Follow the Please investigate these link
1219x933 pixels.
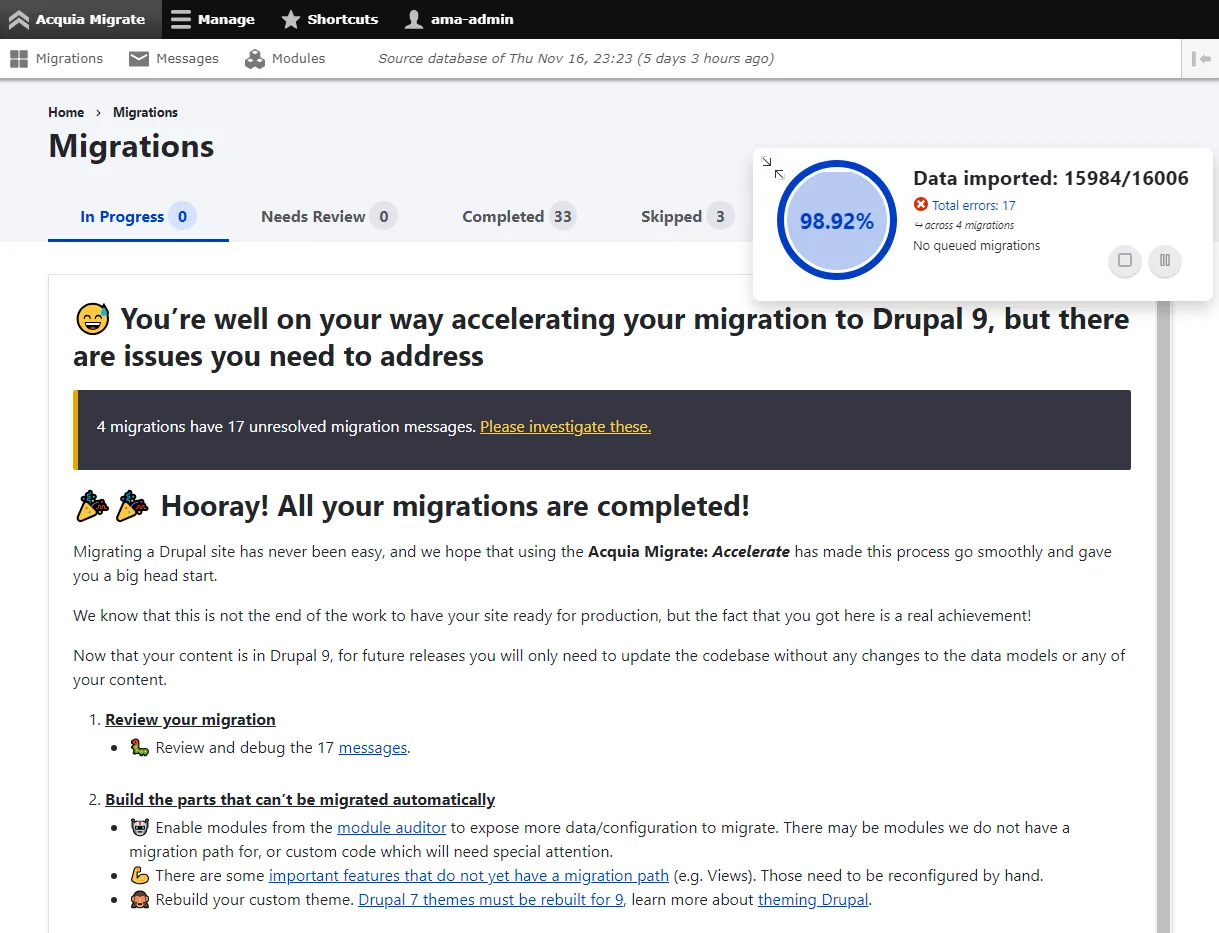pyautogui.click(x=565, y=426)
